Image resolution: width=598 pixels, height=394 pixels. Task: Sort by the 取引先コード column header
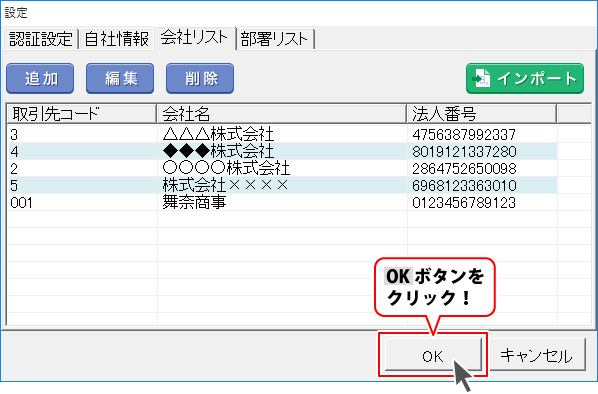[82, 113]
